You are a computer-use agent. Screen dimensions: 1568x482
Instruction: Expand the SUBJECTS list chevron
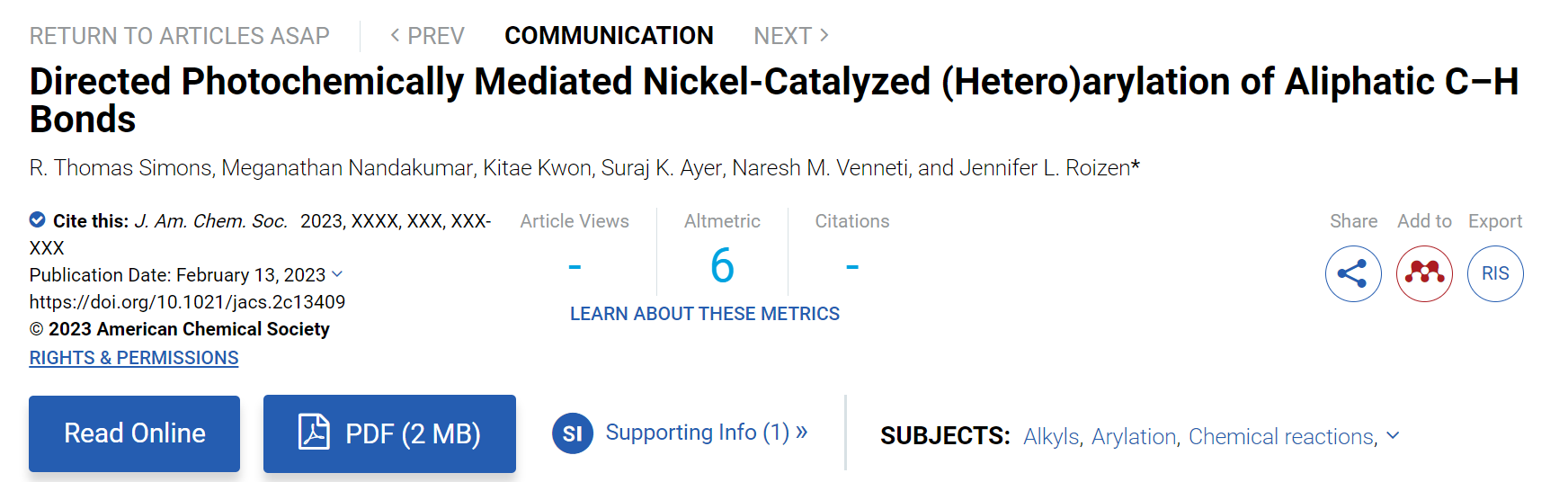(1393, 435)
